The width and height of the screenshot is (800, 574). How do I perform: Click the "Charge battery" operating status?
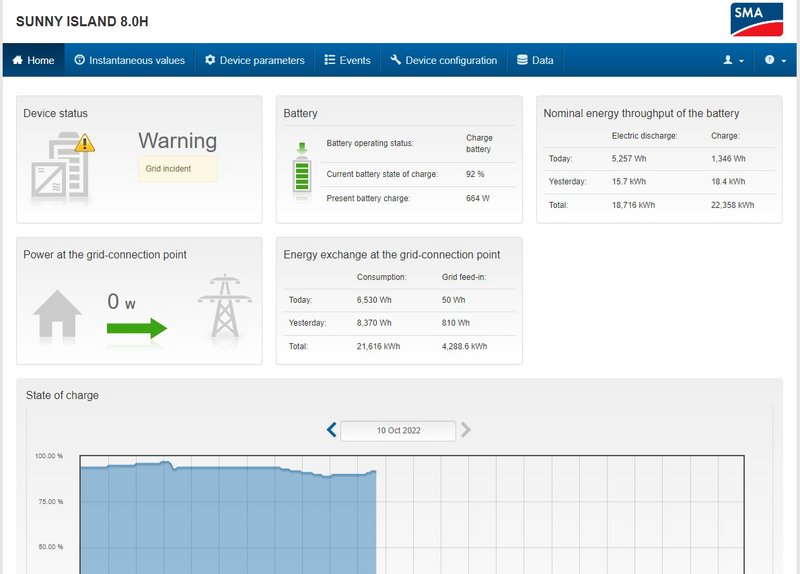click(479, 143)
